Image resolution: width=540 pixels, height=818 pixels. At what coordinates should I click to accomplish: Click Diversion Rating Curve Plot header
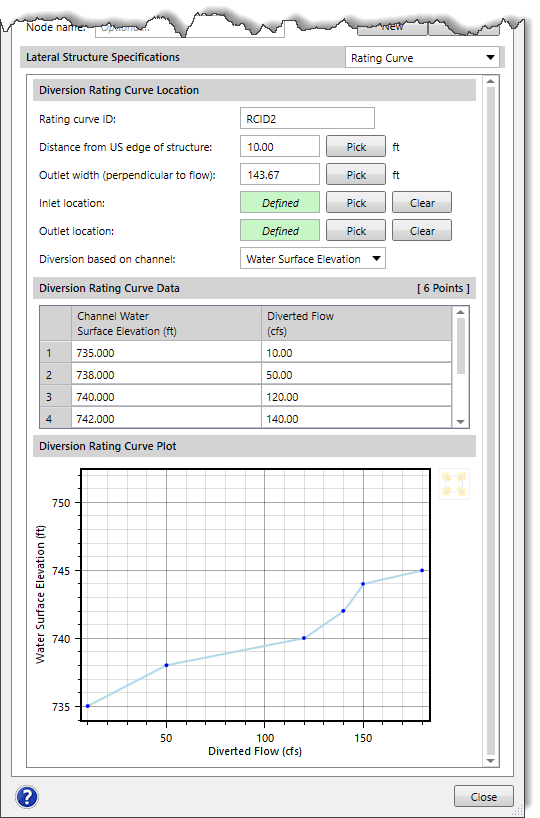(254, 446)
